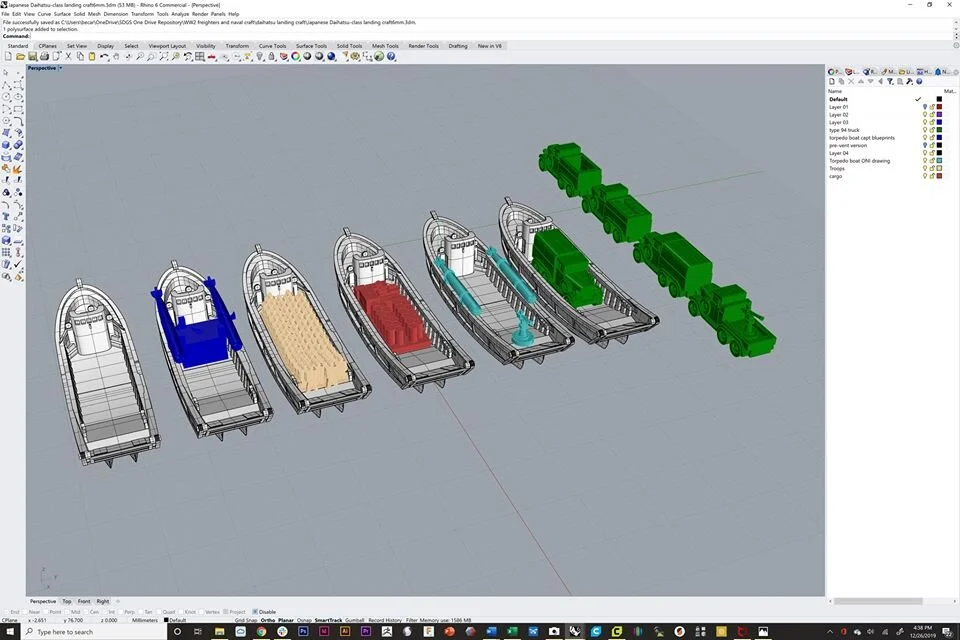Viewport: 960px width, 640px height.
Task: Toggle the Ortho status bar button
Action: point(268,620)
